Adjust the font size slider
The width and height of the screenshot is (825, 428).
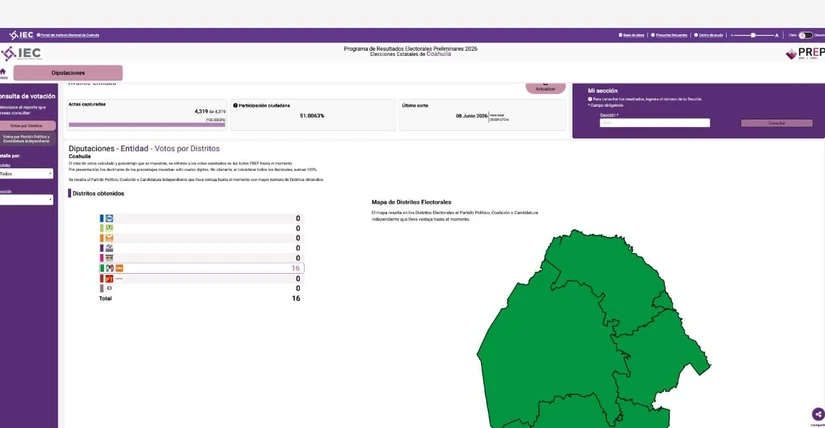(x=754, y=35)
